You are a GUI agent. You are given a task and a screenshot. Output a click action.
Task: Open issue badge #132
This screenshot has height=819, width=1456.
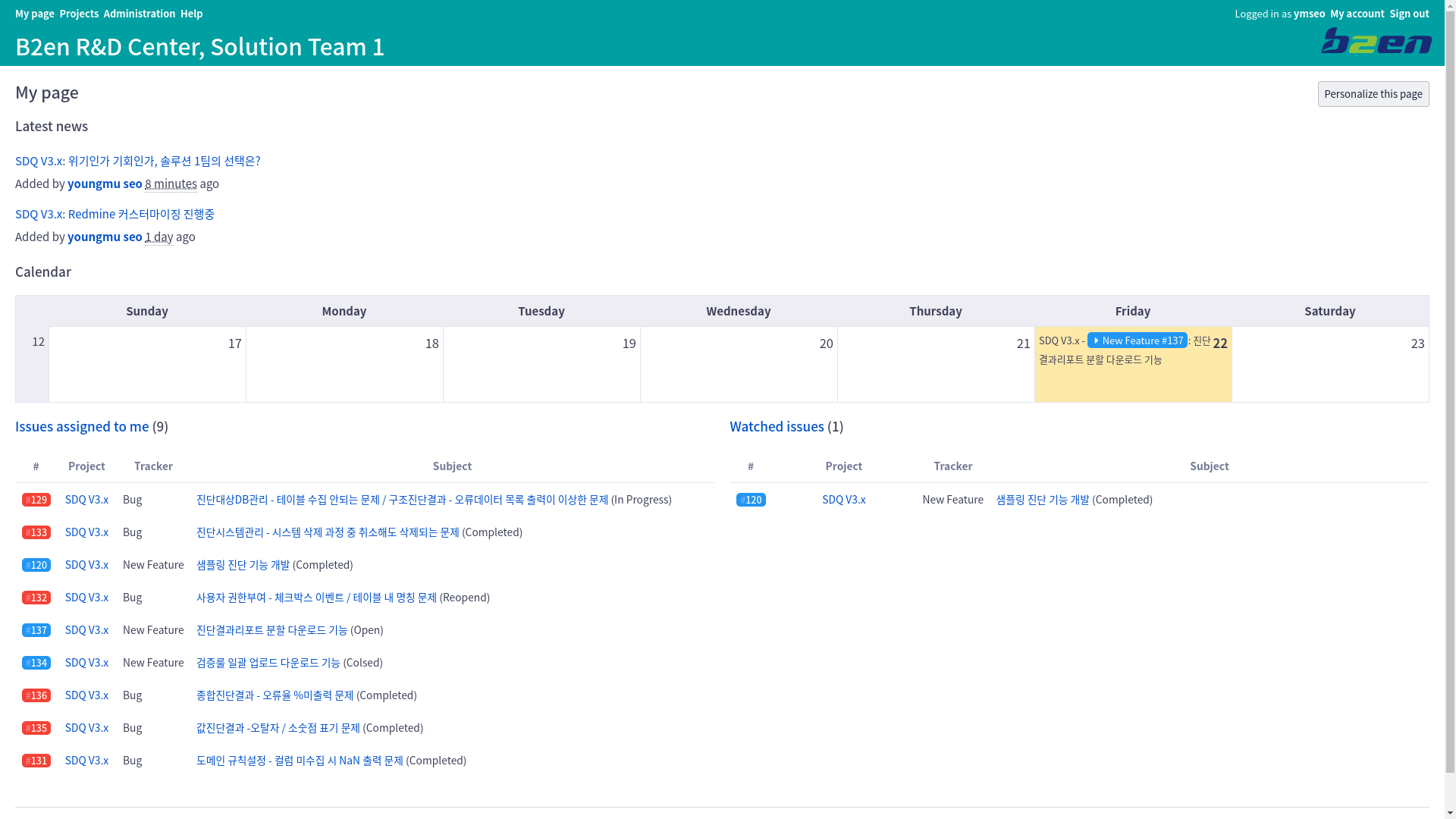tap(36, 598)
